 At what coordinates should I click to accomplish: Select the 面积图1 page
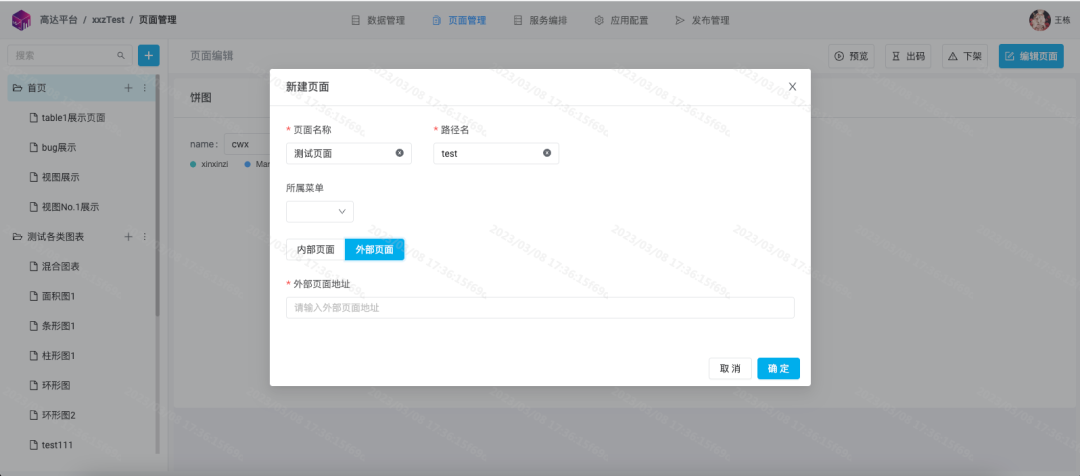(x=58, y=296)
